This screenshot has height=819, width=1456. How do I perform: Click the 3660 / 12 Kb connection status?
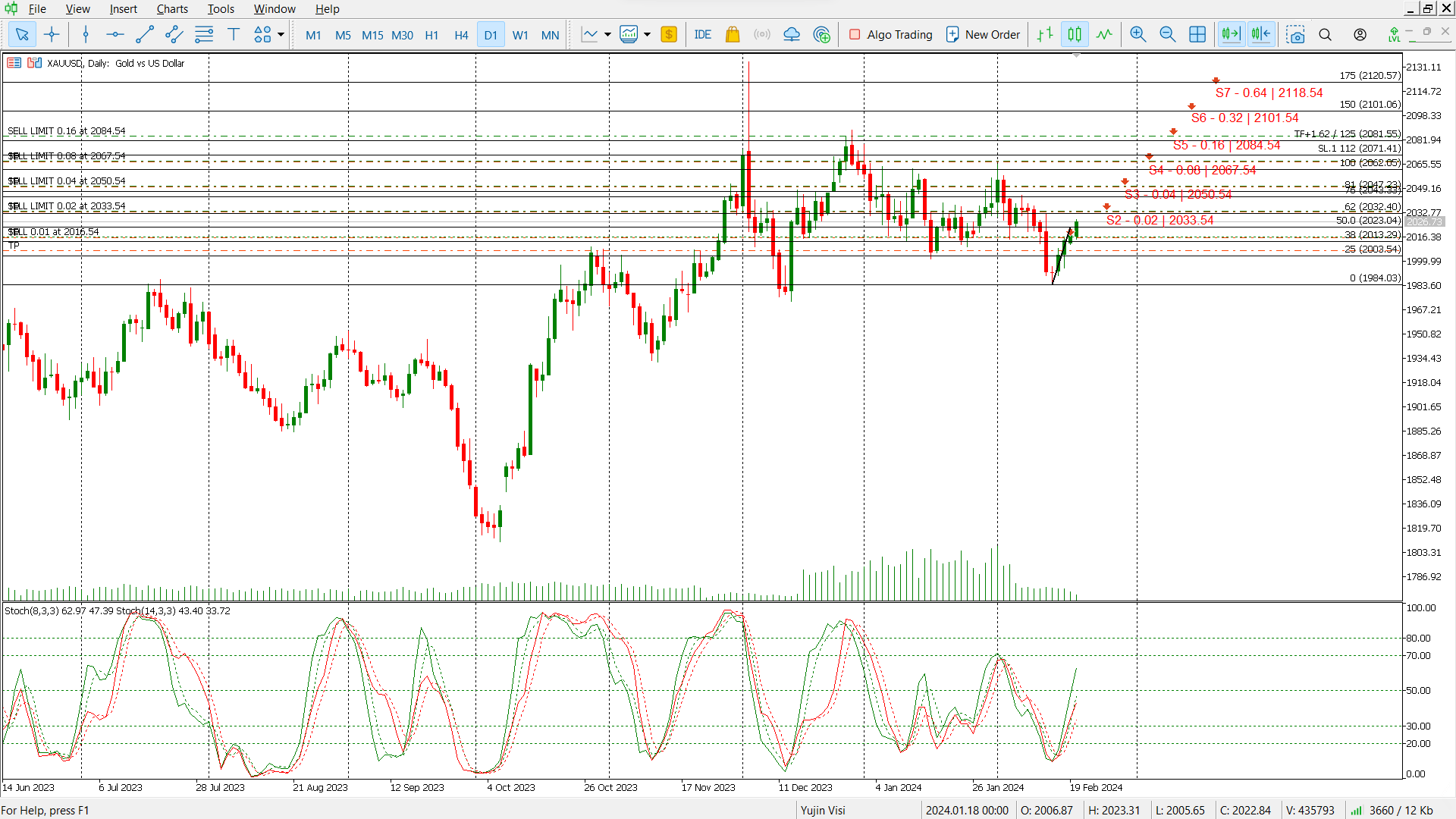(1394, 810)
